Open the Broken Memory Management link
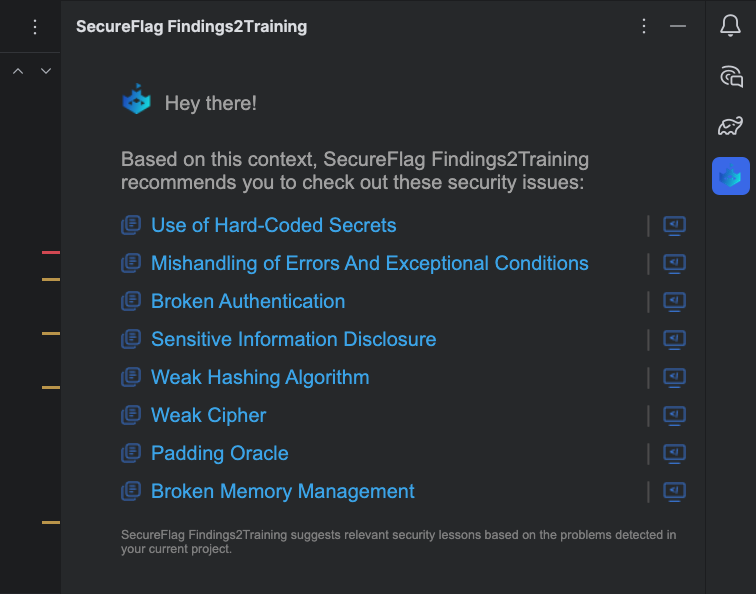 click(282, 492)
